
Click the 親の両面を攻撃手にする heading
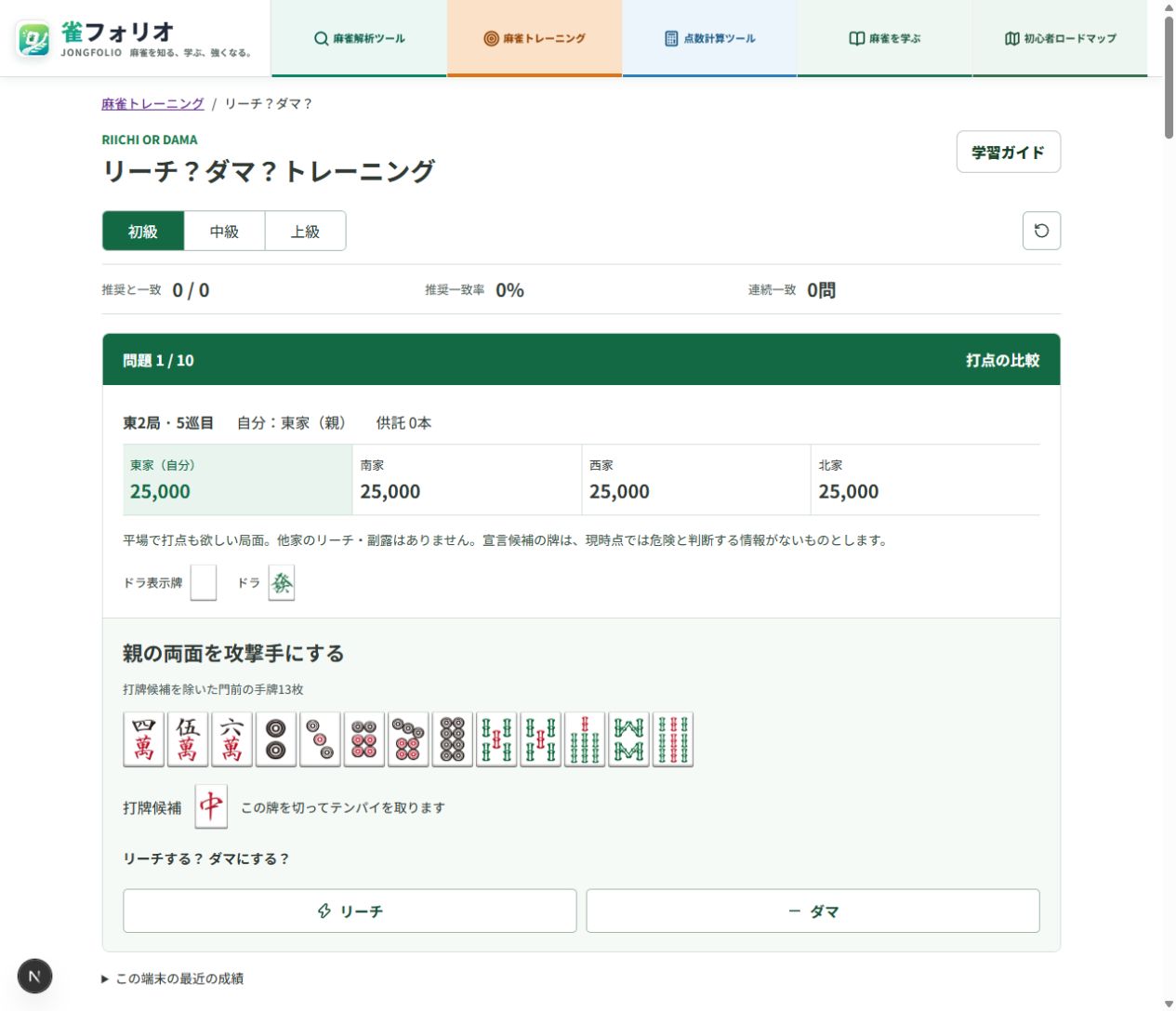click(233, 654)
